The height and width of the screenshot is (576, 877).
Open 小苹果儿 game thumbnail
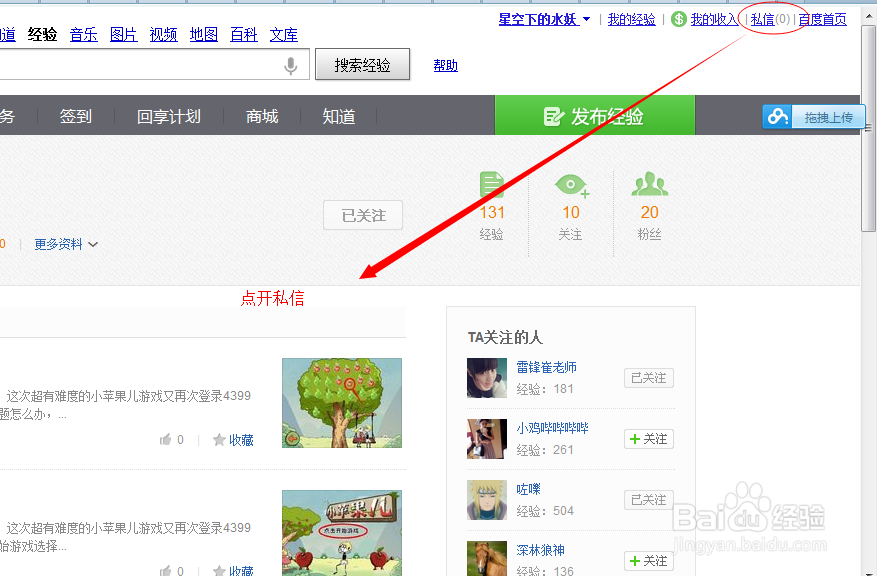tap(342, 533)
